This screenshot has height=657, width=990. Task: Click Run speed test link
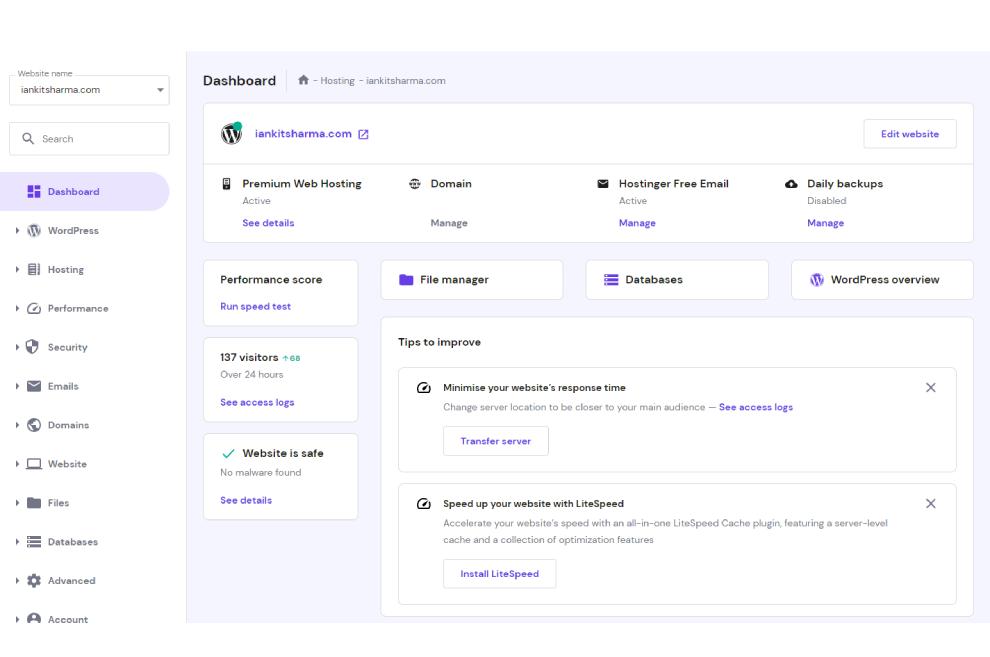[256, 307]
